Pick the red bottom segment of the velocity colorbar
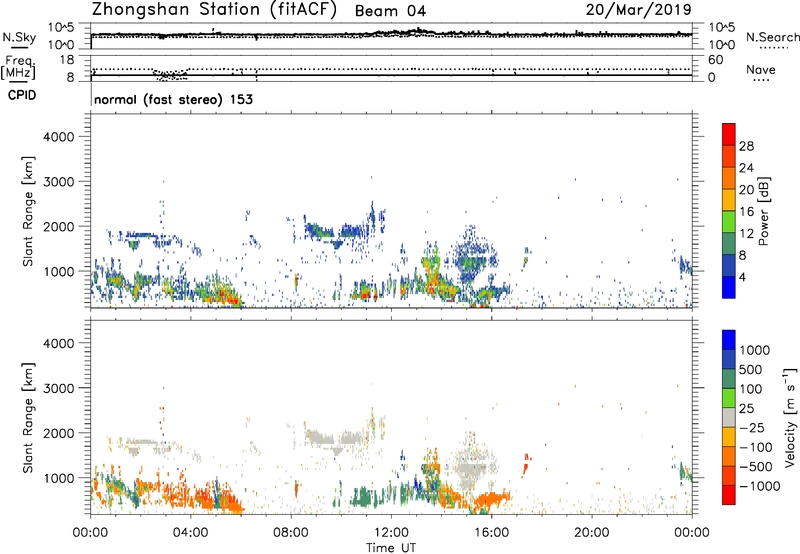Image resolution: width=800 pixels, height=554 pixels. [729, 495]
